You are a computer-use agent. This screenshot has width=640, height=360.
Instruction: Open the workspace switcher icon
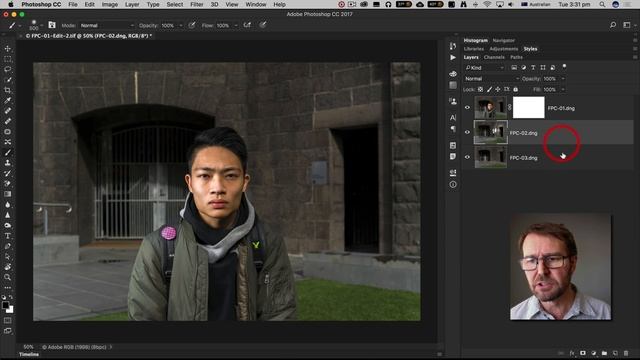point(627,25)
